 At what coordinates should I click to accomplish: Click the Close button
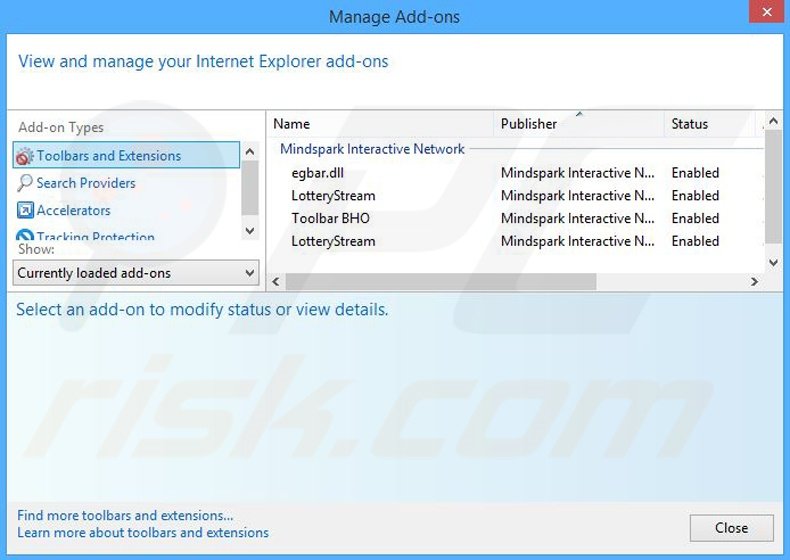click(x=732, y=528)
